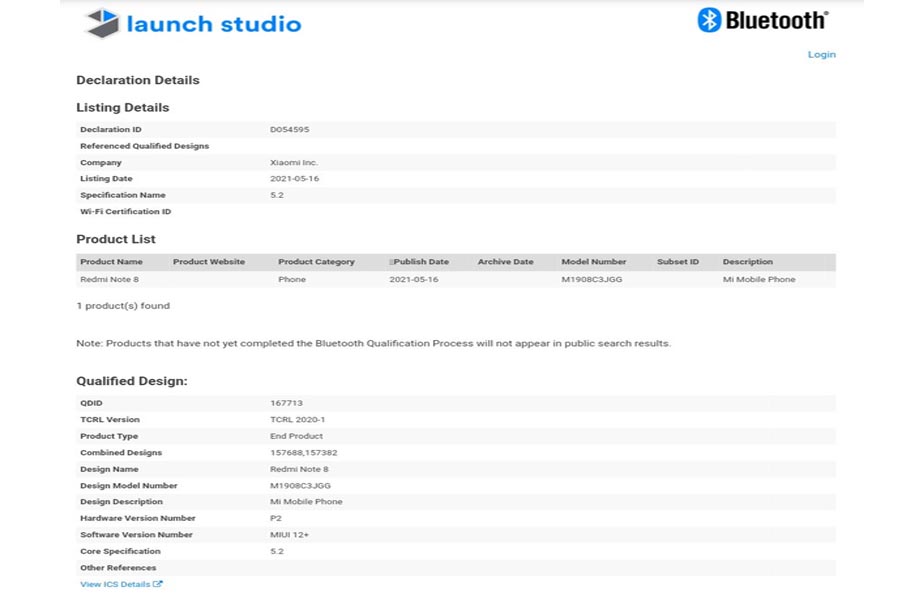Open the Login link

point(822,54)
